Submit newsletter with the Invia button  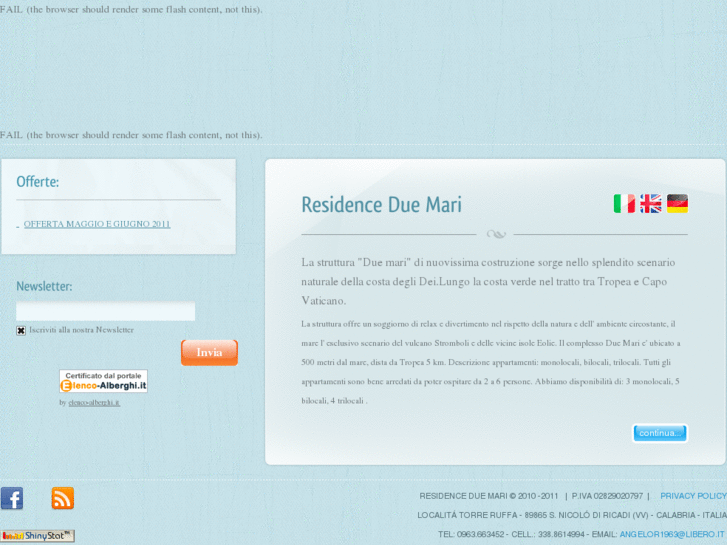[x=209, y=353]
